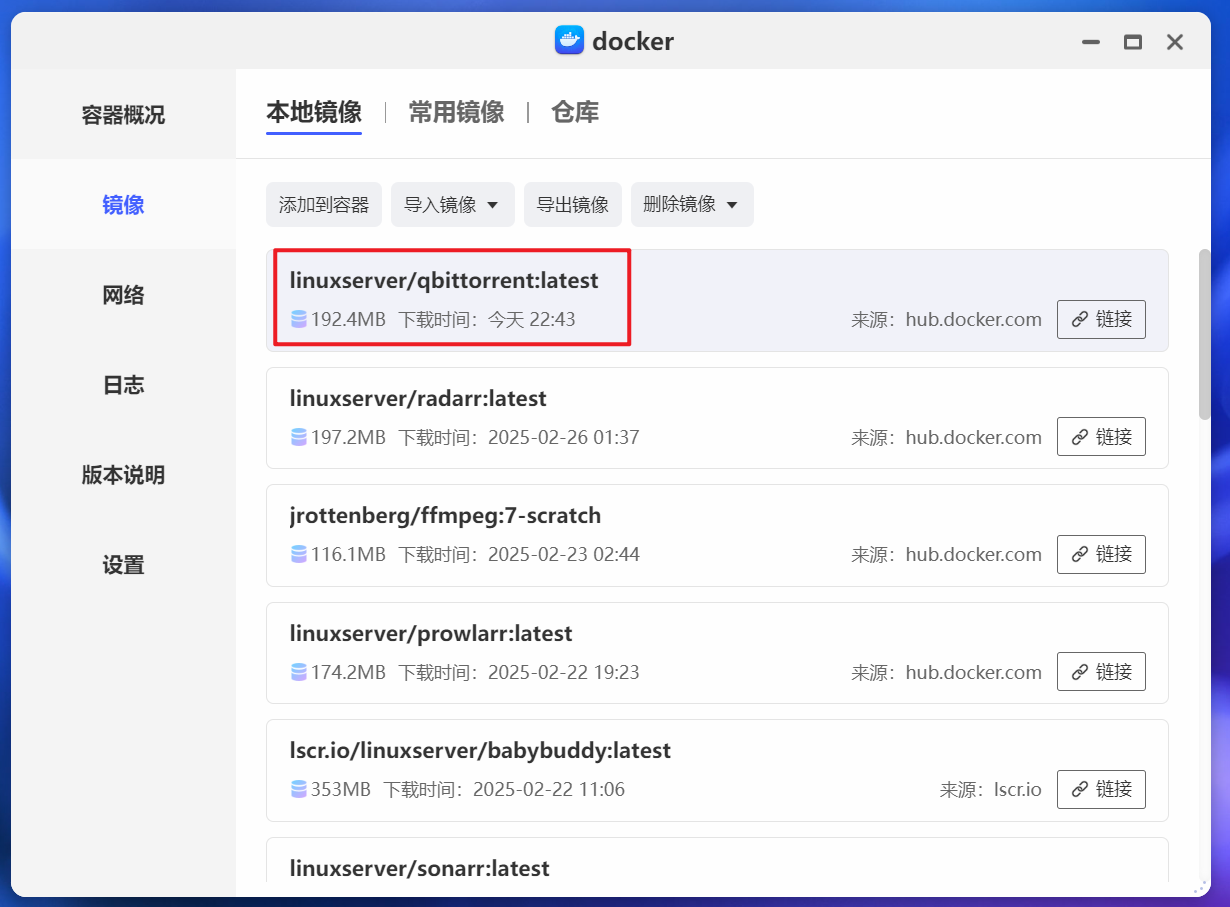
Task: Click download time 今天 22:43
Action: point(532,320)
